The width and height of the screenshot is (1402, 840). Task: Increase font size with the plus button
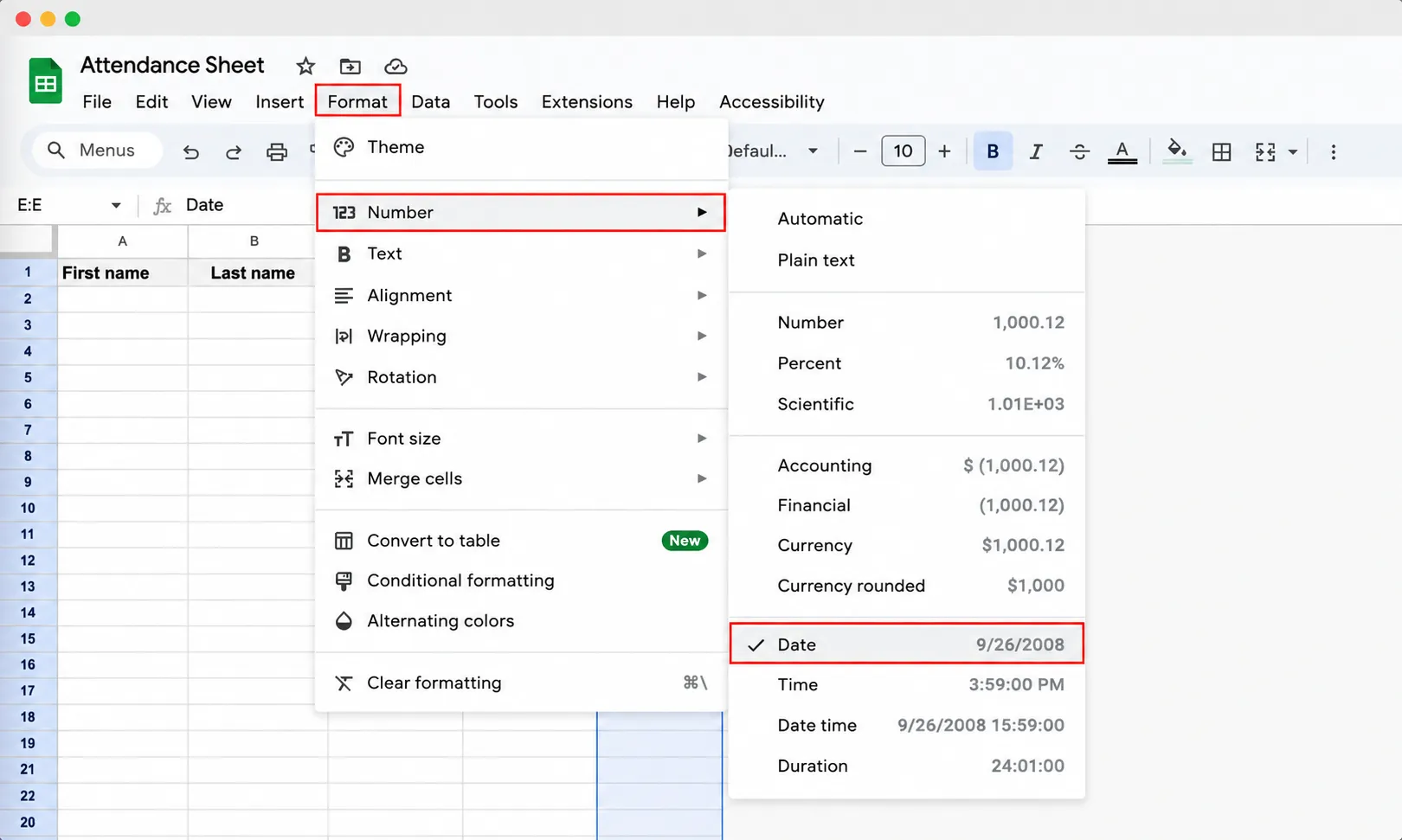(x=944, y=151)
